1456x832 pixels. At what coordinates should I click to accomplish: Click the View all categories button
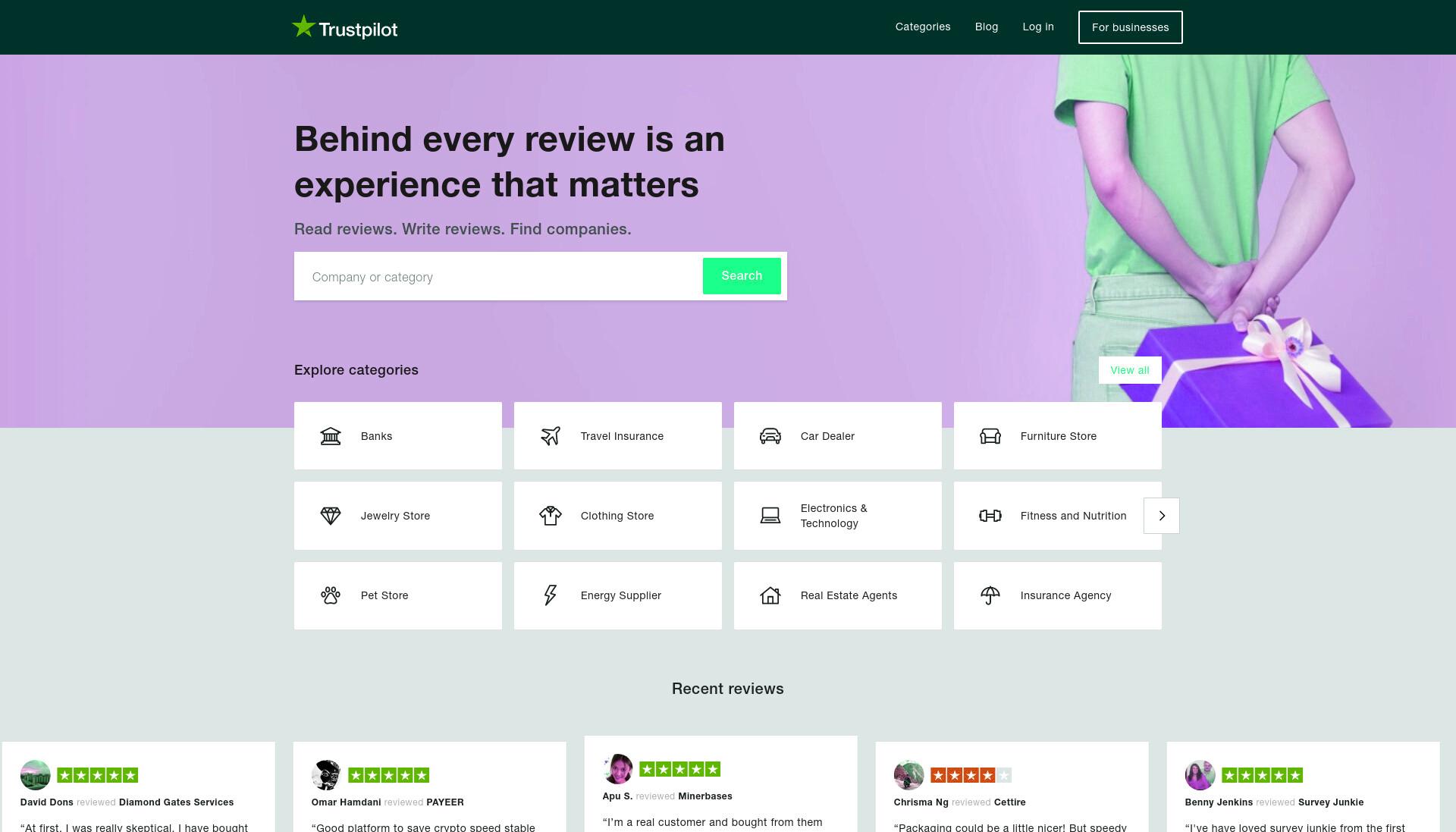click(x=1130, y=370)
